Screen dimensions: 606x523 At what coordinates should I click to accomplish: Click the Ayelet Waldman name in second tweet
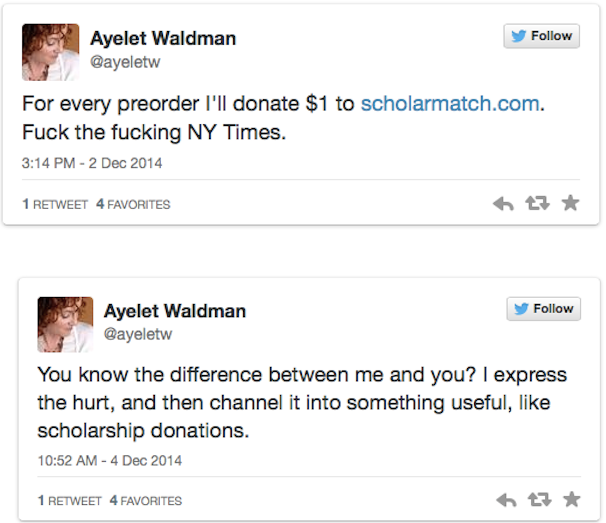176,312
